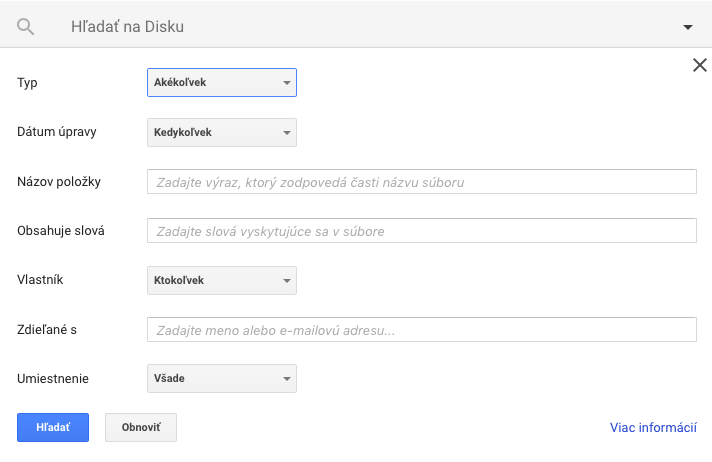Open the Viac informácií link
Viewport: 712px width, 462px height.
[653, 427]
